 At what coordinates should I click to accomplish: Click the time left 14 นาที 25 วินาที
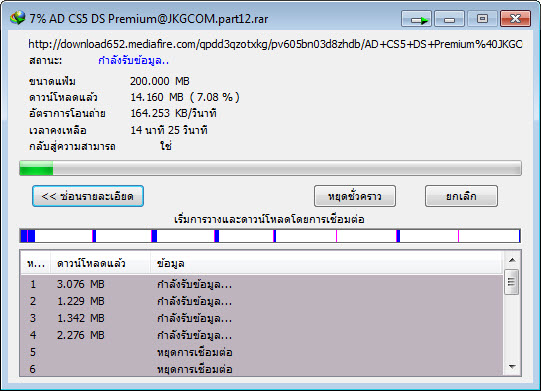(x=169, y=130)
